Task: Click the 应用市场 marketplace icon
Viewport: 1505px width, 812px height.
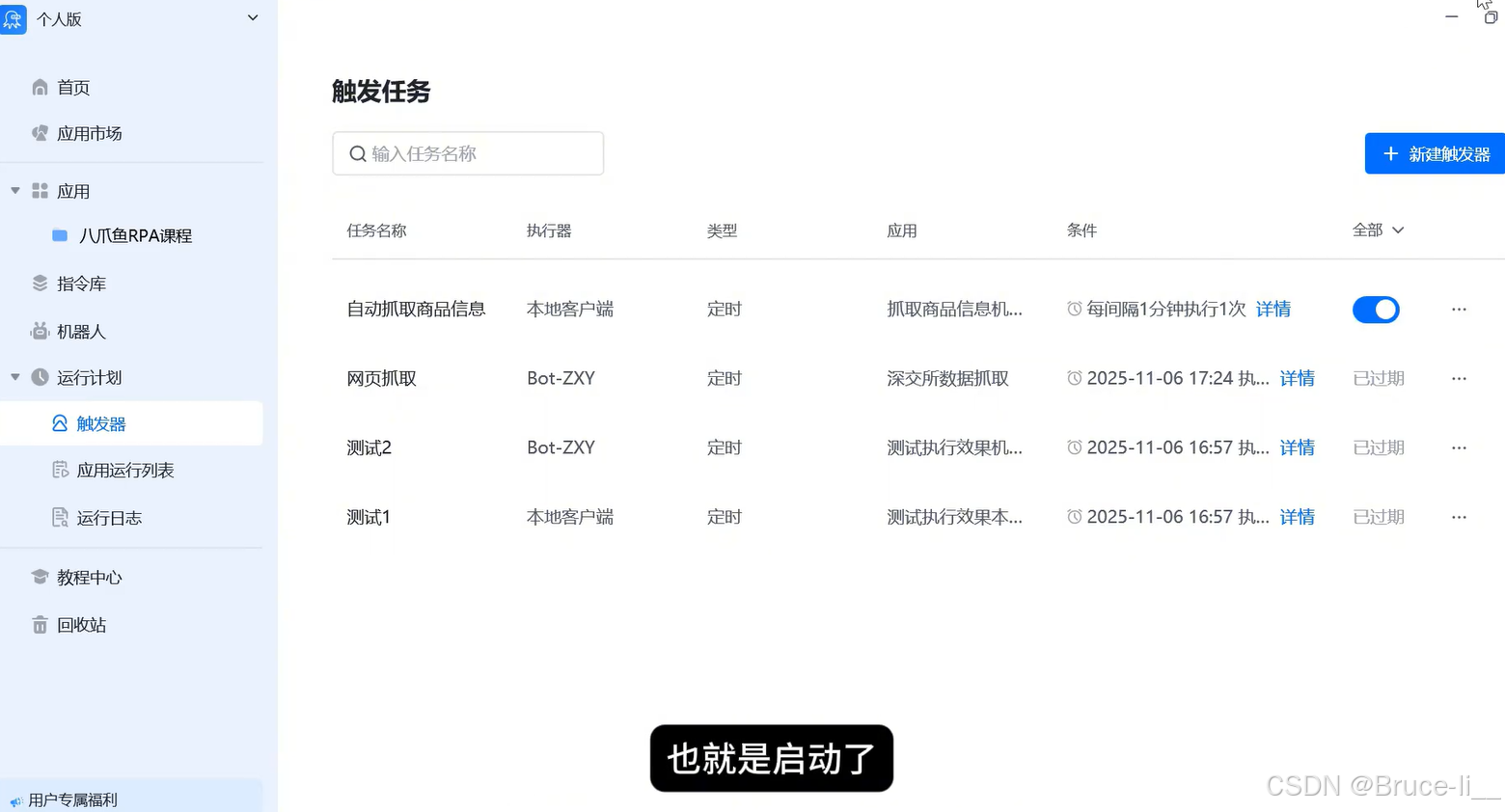Action: click(40, 133)
